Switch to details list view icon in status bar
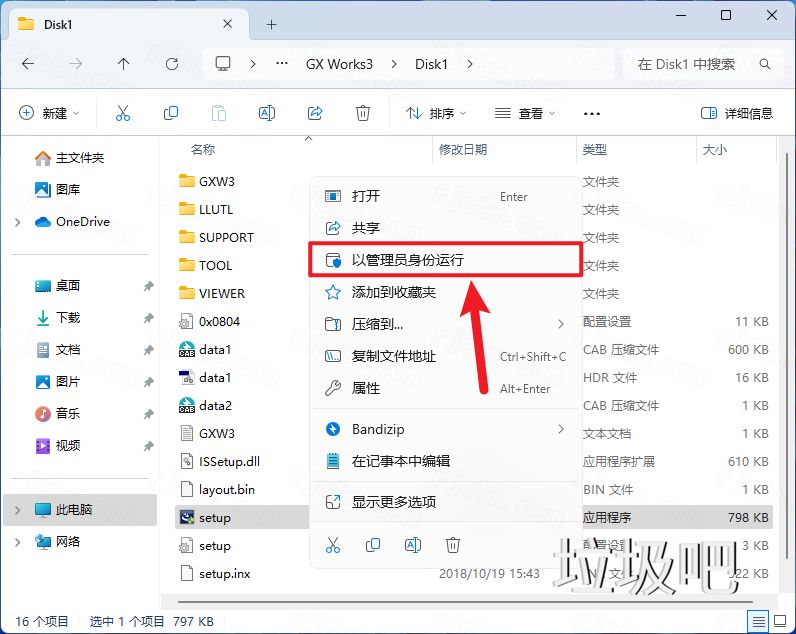 [x=758, y=621]
